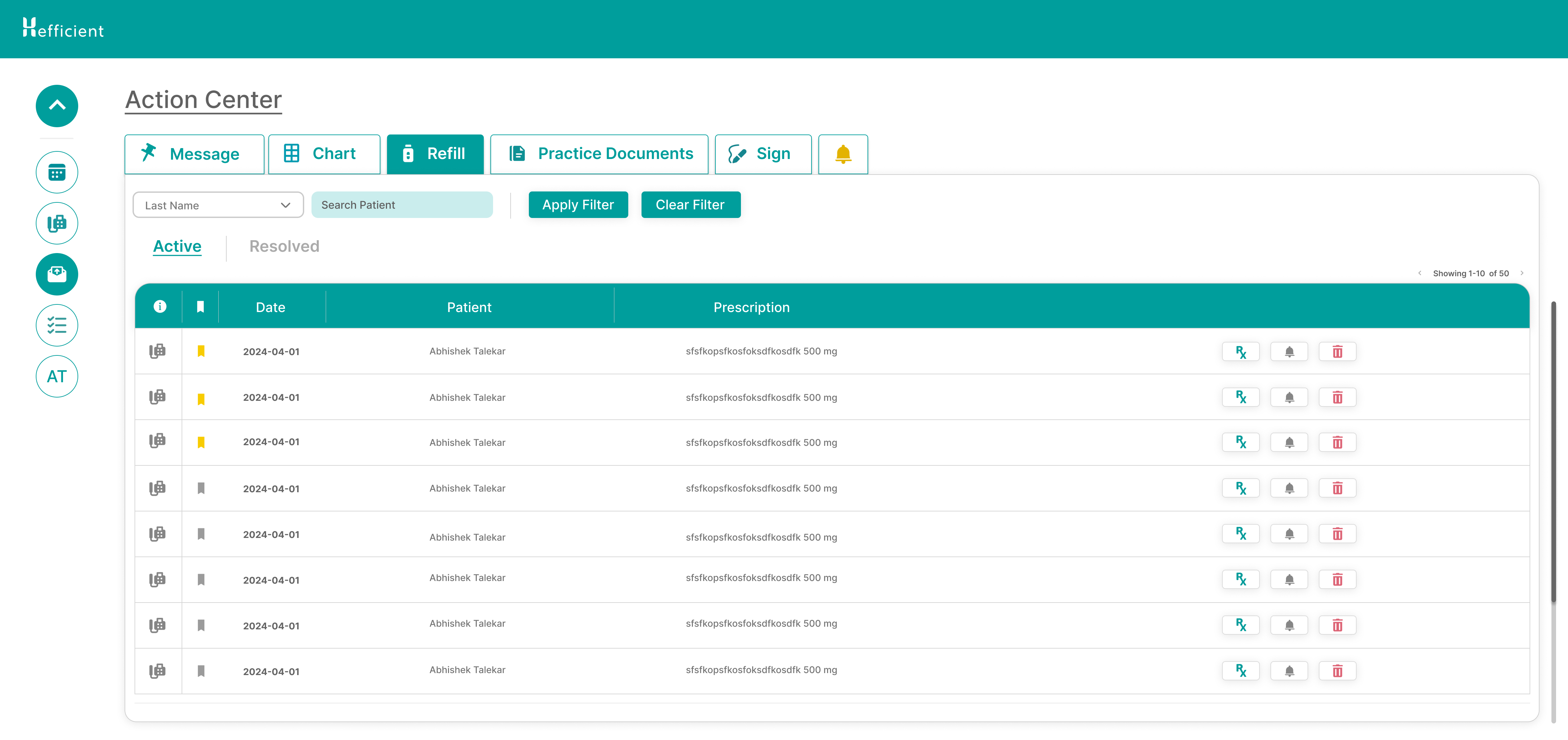Open the fax machine sidebar icon

(x=57, y=223)
